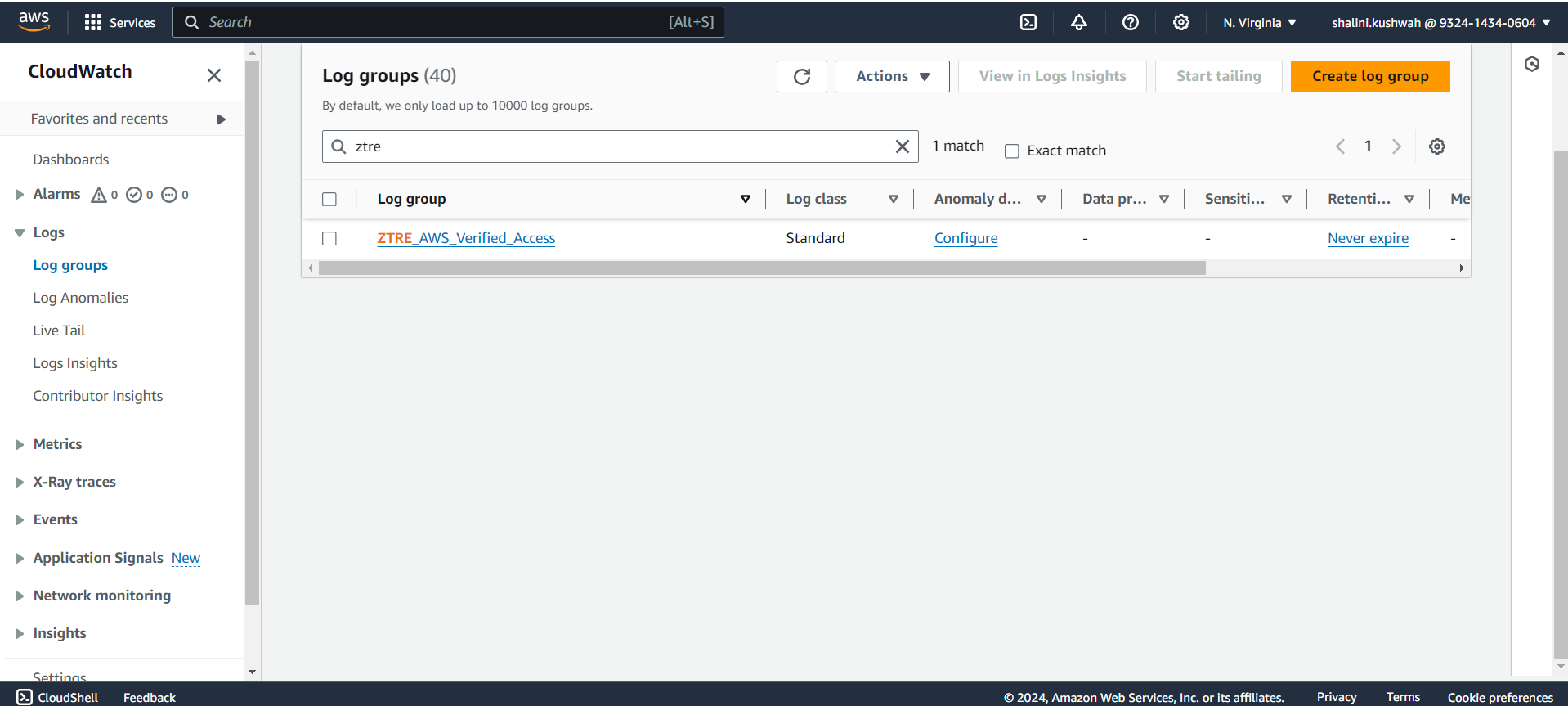1568x706 pixels.
Task: Expand the Insights section
Action: (20, 634)
